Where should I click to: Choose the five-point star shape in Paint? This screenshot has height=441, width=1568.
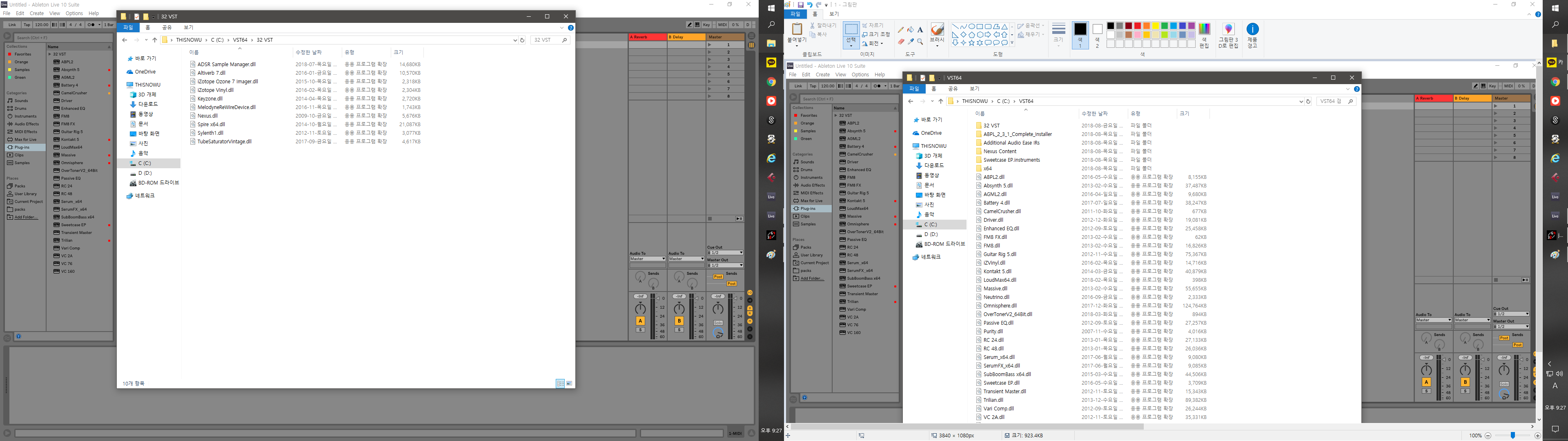[971, 43]
